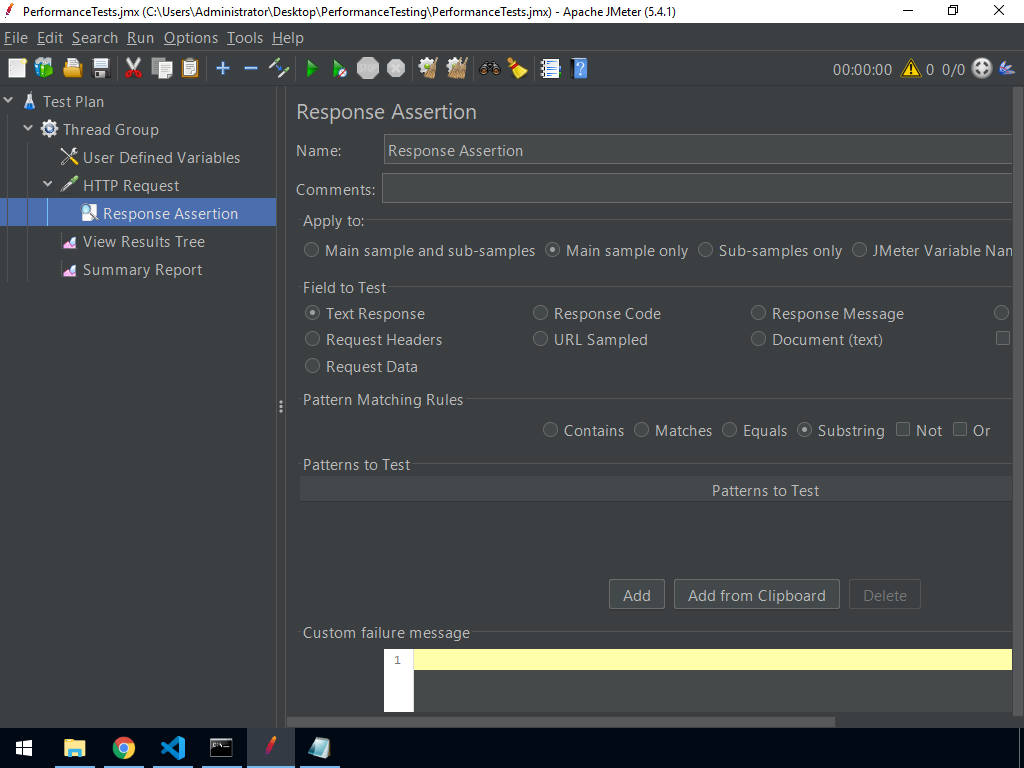Click the Add from Clipboard button
Viewport: 1024px width, 768px height.
(x=756, y=594)
